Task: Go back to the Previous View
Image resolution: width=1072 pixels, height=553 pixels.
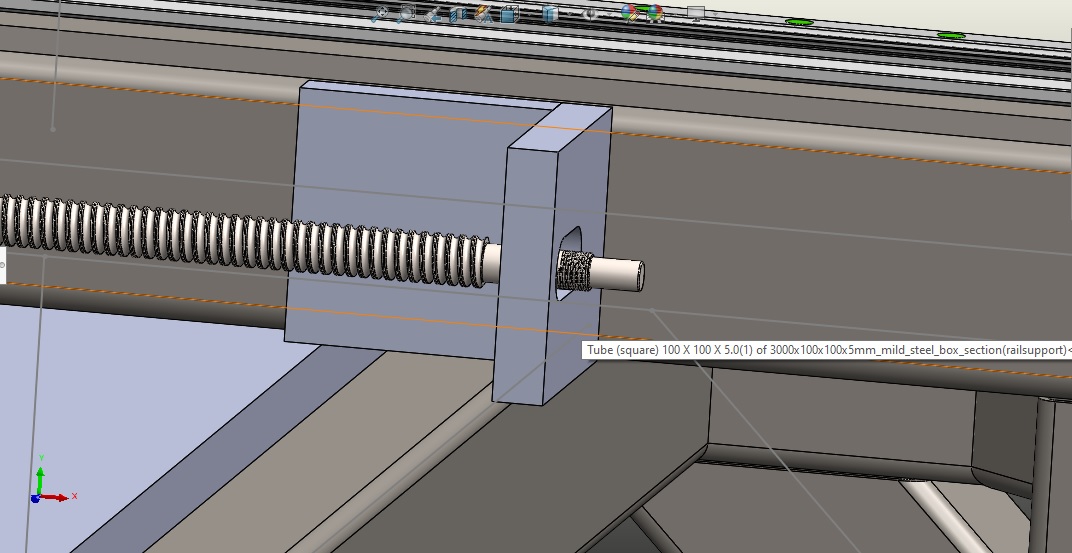Action: [433, 14]
